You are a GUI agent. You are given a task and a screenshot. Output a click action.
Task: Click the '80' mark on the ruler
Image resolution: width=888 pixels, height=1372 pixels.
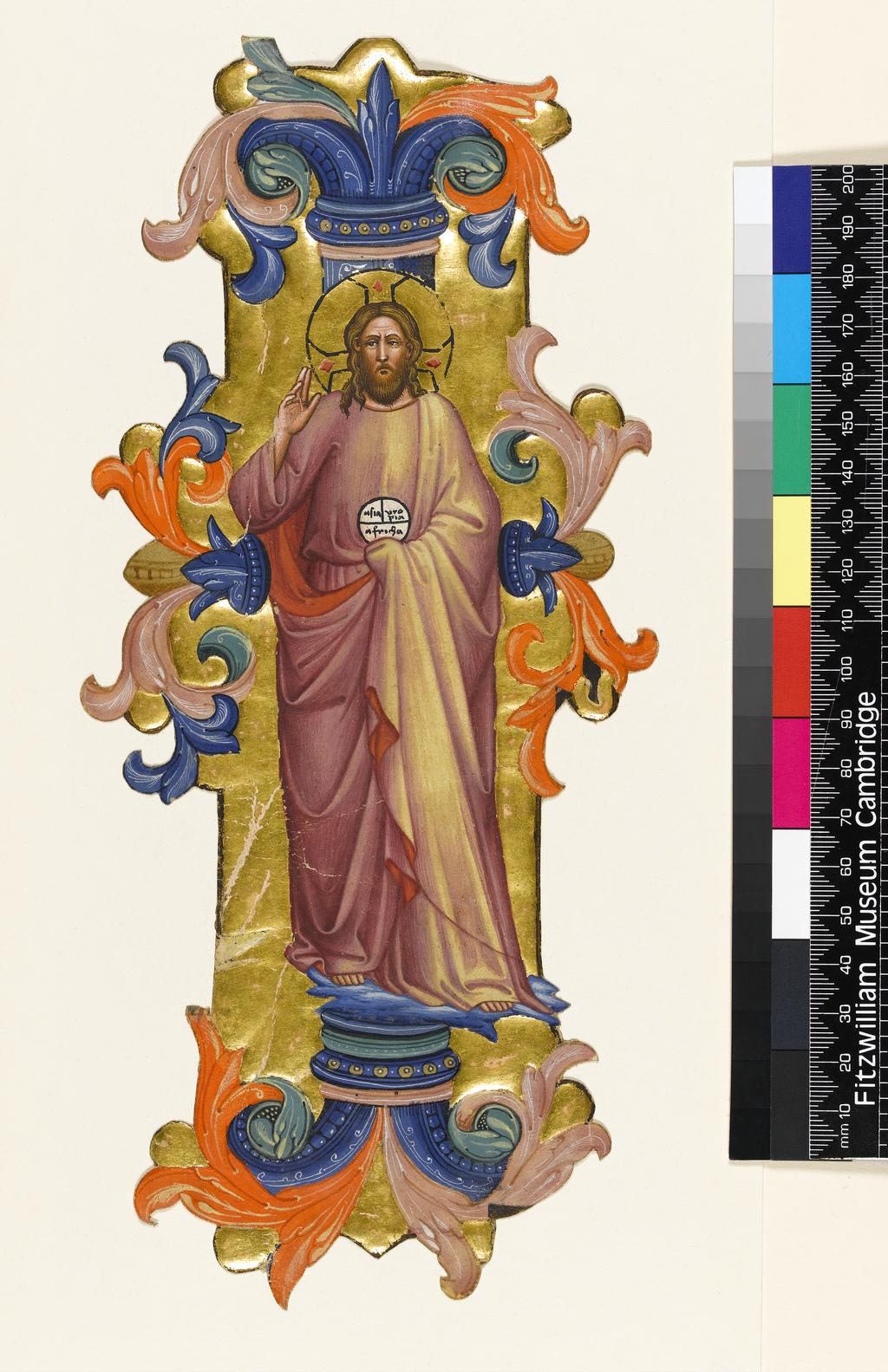tap(848, 767)
